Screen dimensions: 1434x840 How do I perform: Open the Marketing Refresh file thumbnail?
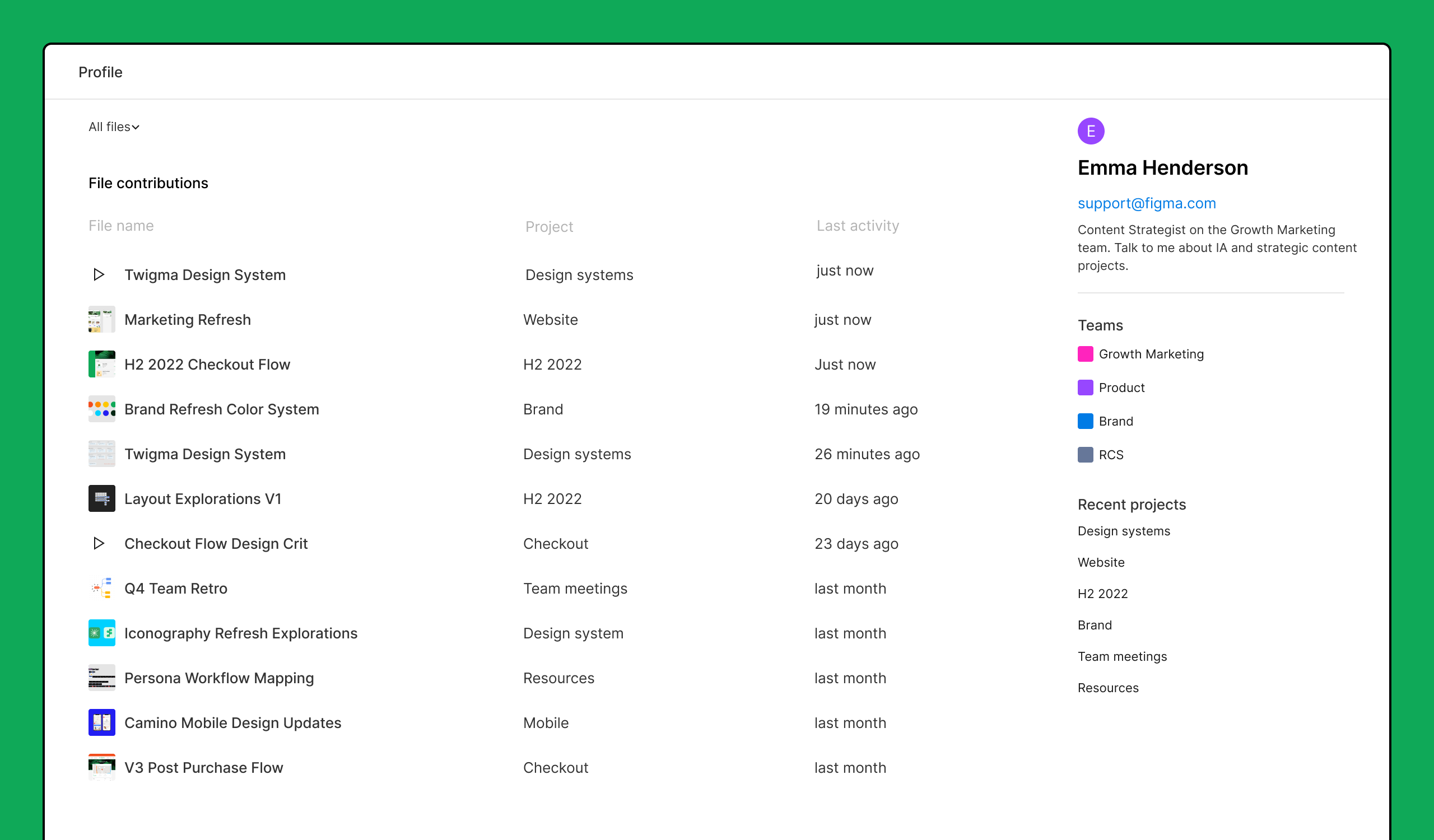click(x=101, y=319)
